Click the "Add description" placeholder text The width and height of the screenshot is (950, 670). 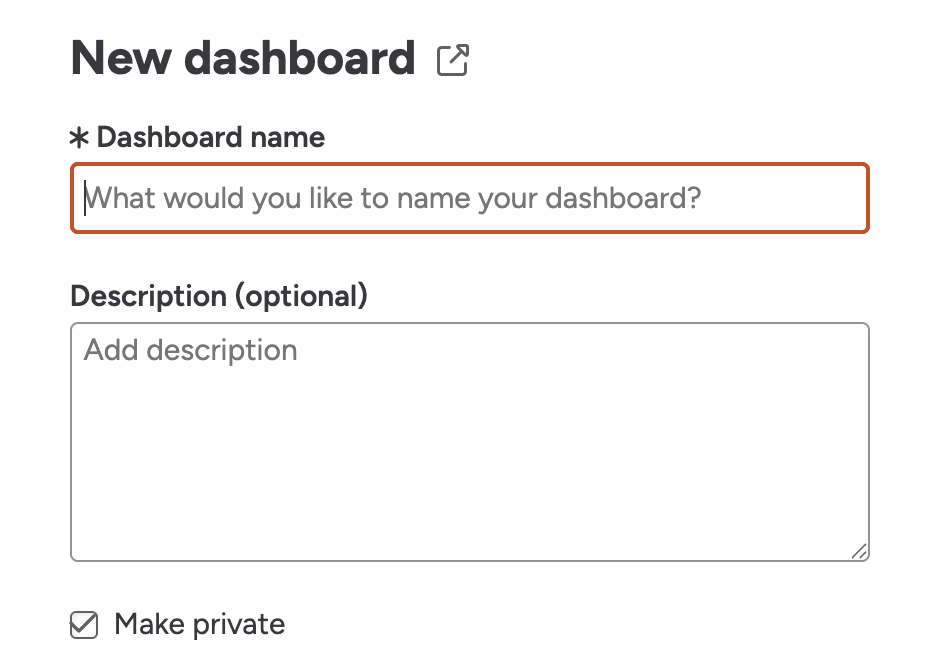tap(191, 350)
